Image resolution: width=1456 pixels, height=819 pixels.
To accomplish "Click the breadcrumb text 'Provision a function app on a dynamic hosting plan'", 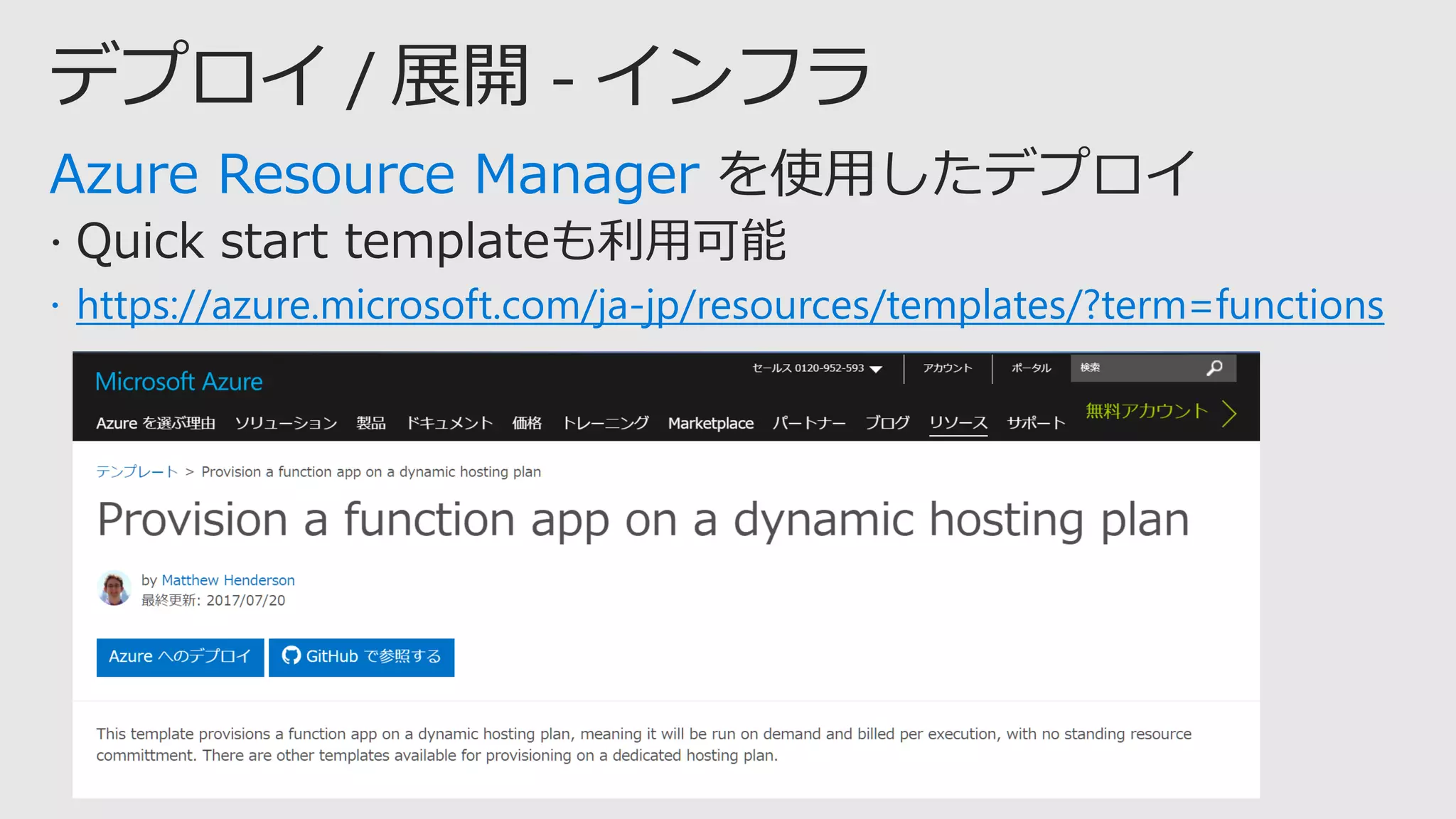I will point(371,471).
